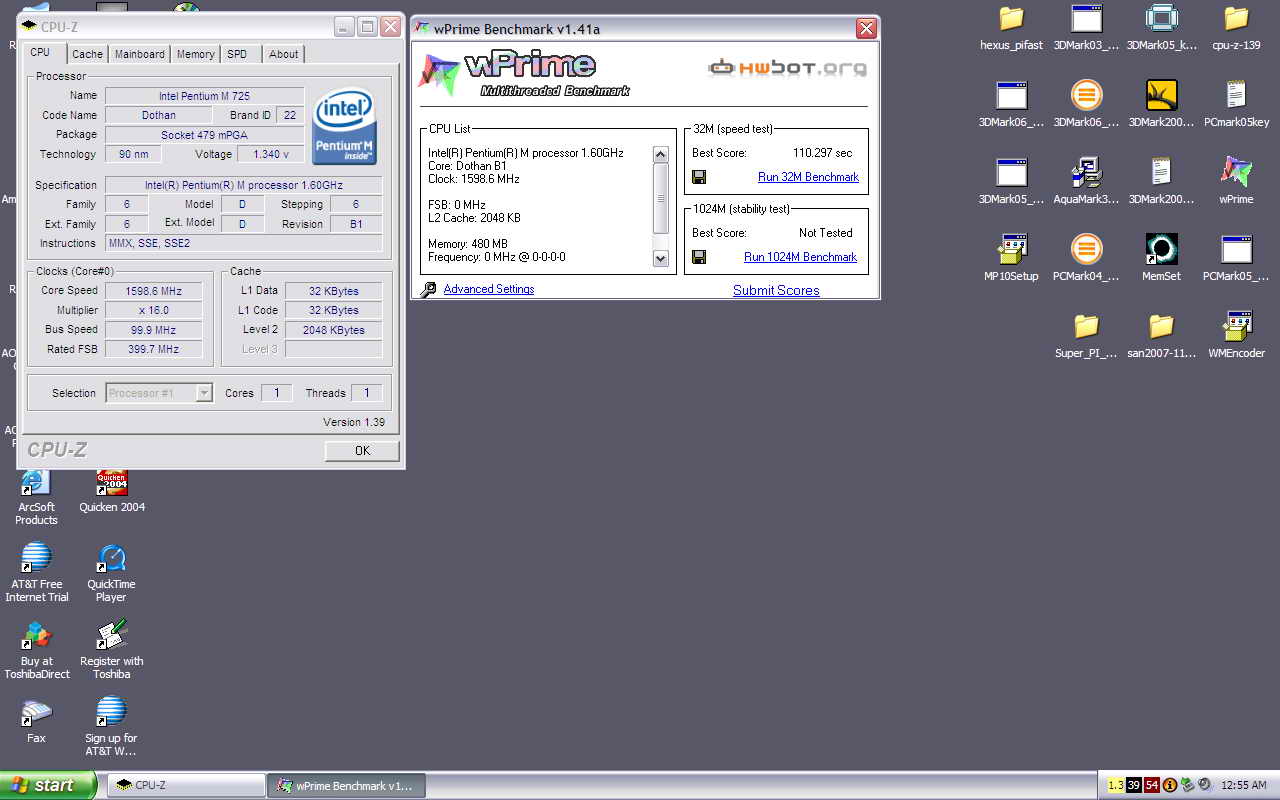Launch QuickTime Player shortcut
Viewport: 1280px width, 800px height.
coord(111,571)
